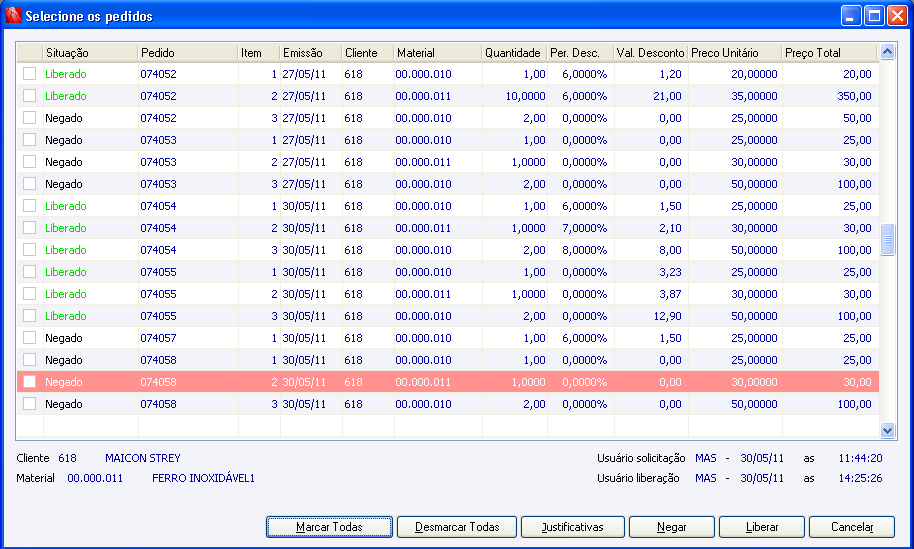Click the vertical scrollbar thumb

(x=887, y=239)
